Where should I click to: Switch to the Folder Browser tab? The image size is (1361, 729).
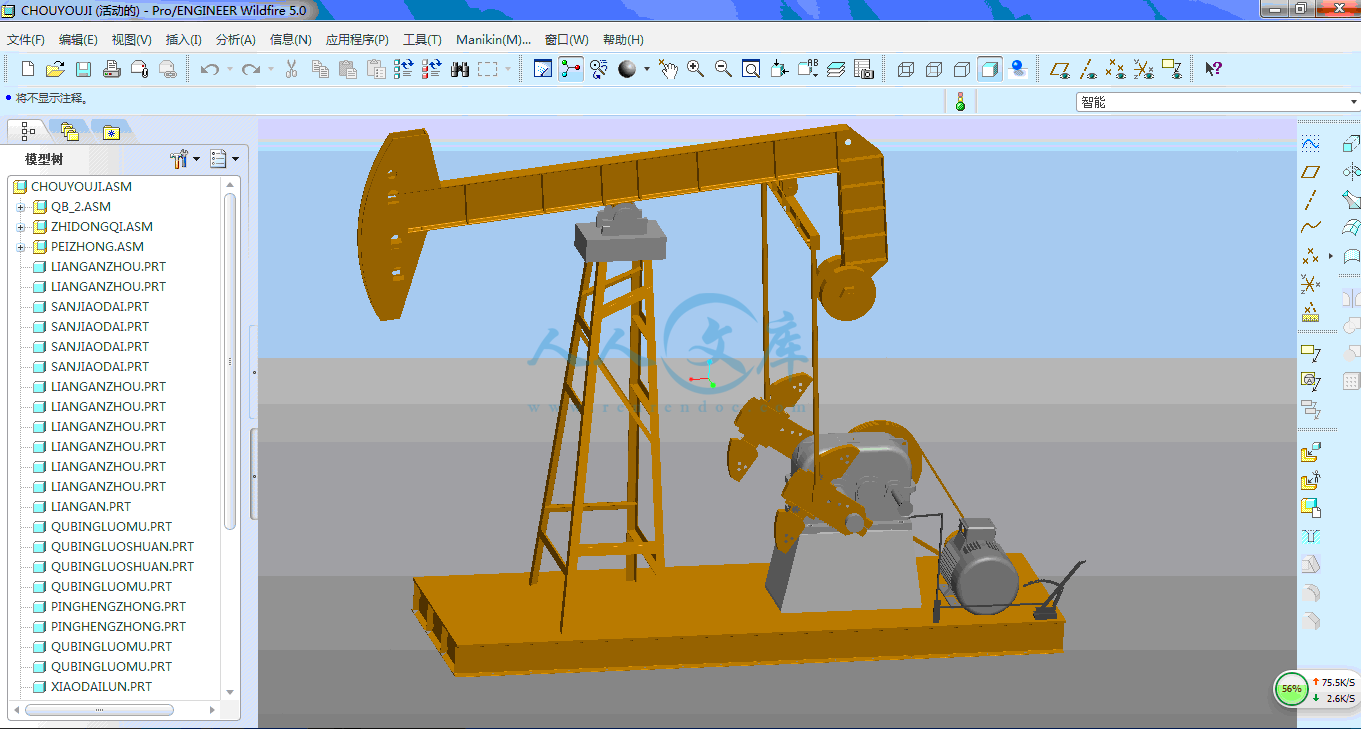pyautogui.click(x=69, y=131)
